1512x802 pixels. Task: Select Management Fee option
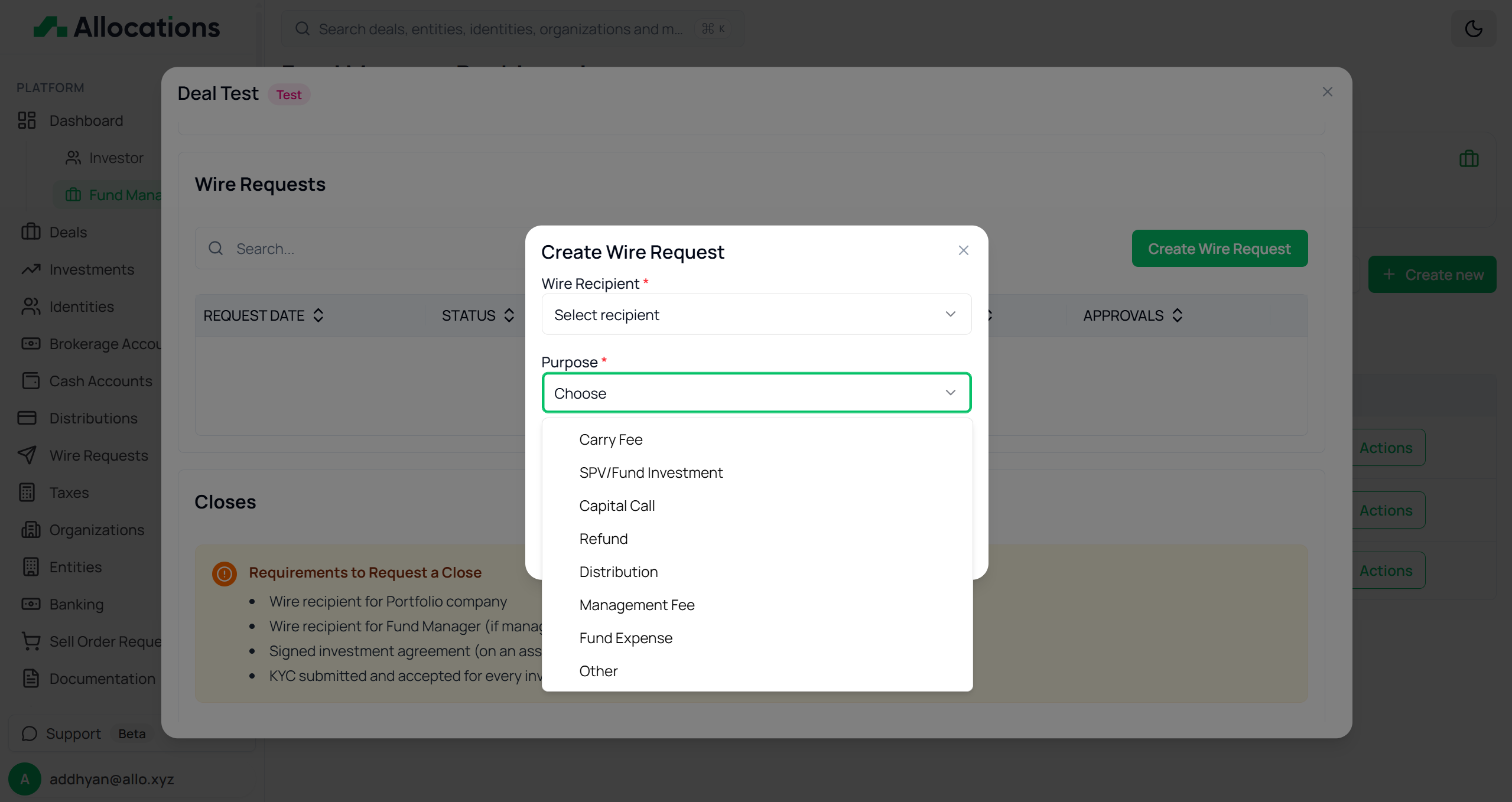click(636, 605)
